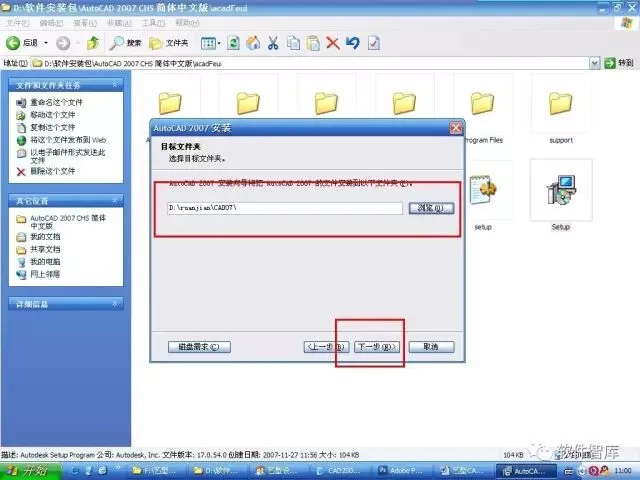Open the 帮助 menu
Viewport: 640px width, 480px height.
[x=187, y=23]
